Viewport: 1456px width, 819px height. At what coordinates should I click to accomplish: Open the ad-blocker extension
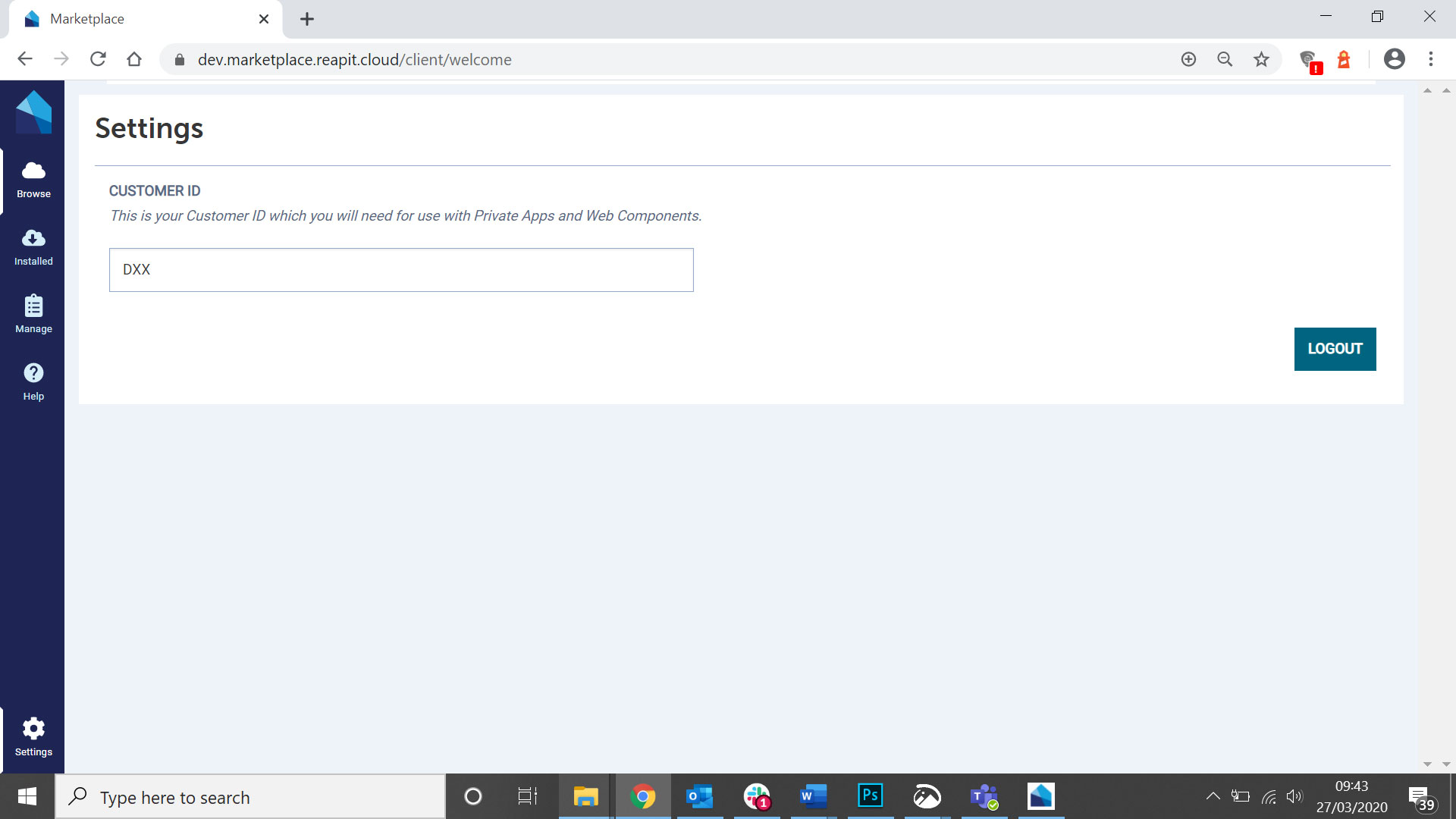[x=1309, y=59]
